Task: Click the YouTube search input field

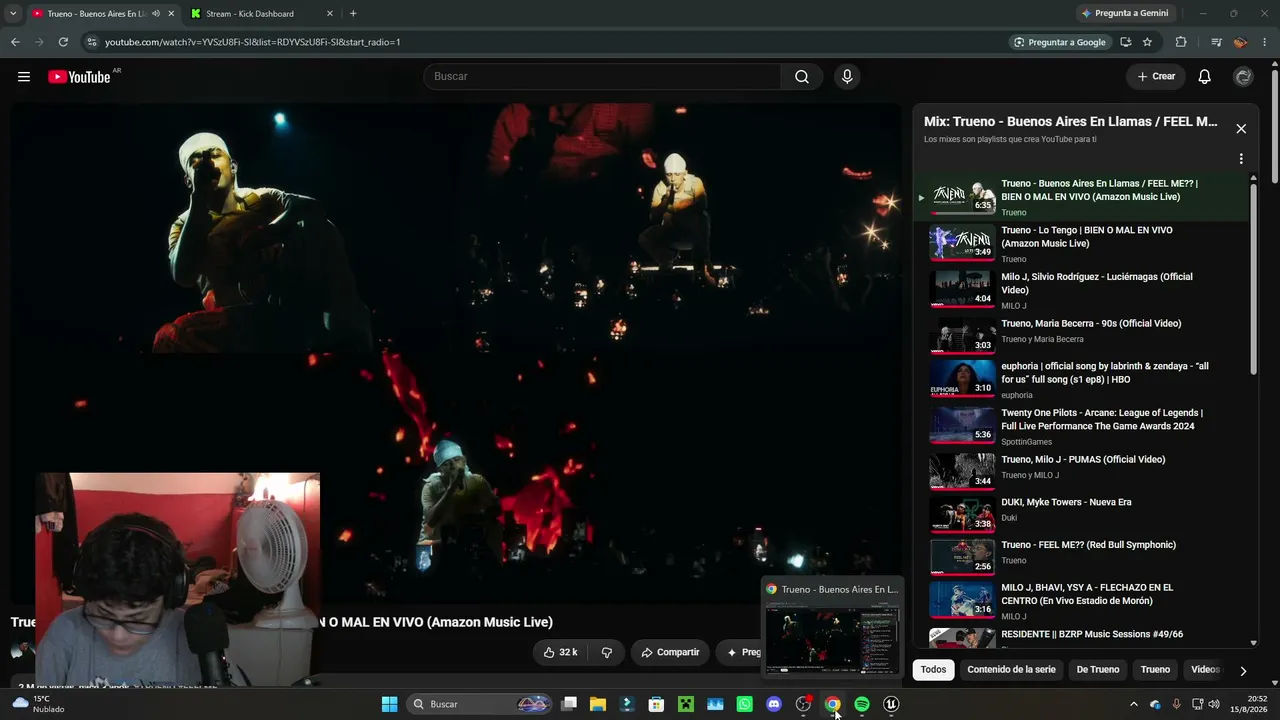Action: [x=602, y=77]
